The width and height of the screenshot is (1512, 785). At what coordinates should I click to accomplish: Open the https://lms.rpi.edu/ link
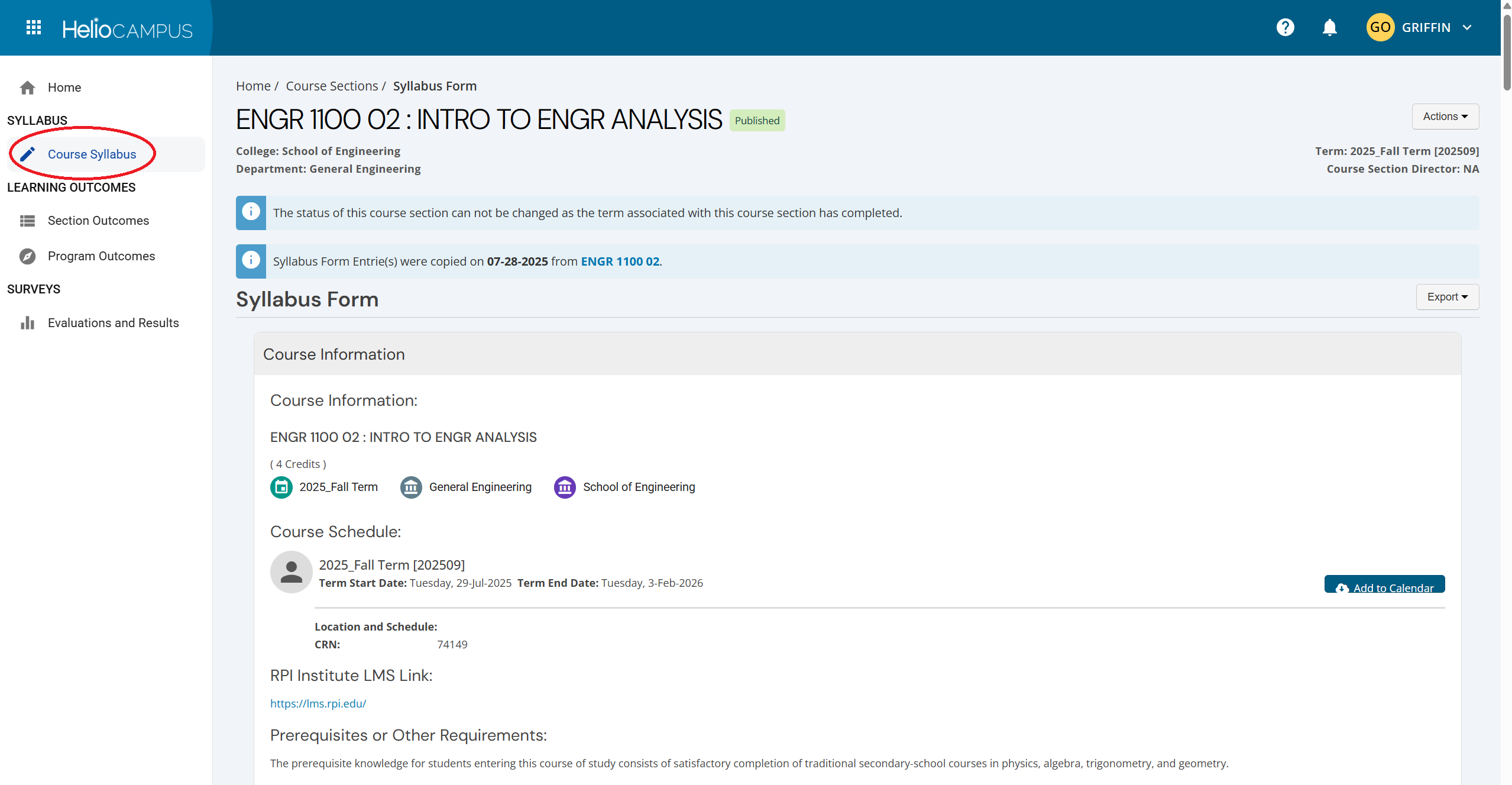pos(318,703)
